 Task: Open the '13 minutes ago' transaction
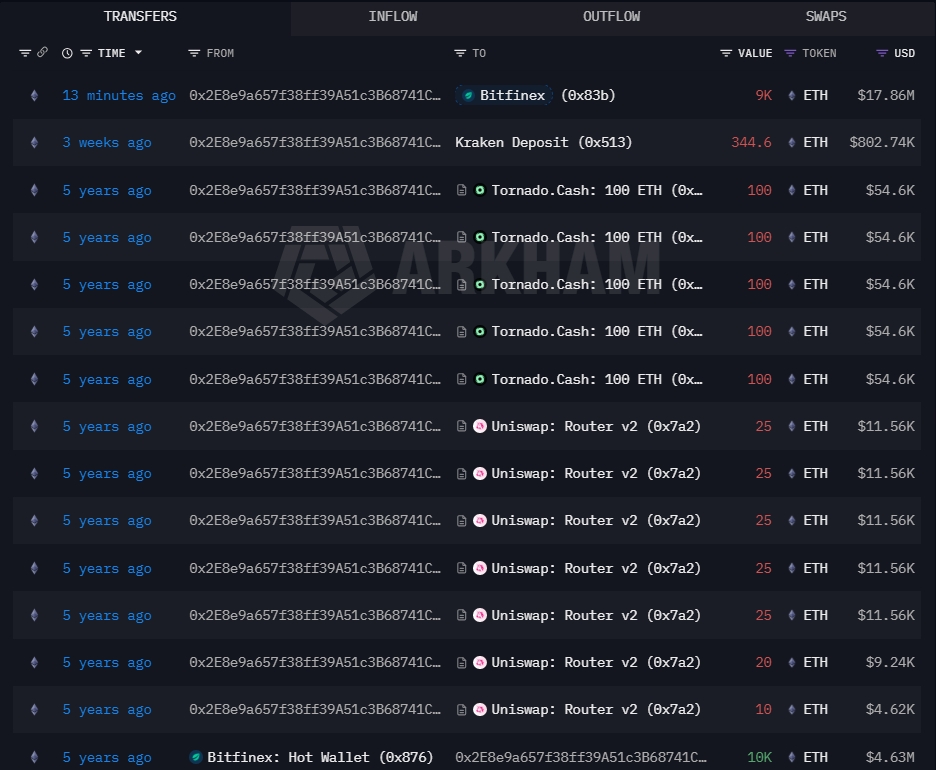(119, 96)
